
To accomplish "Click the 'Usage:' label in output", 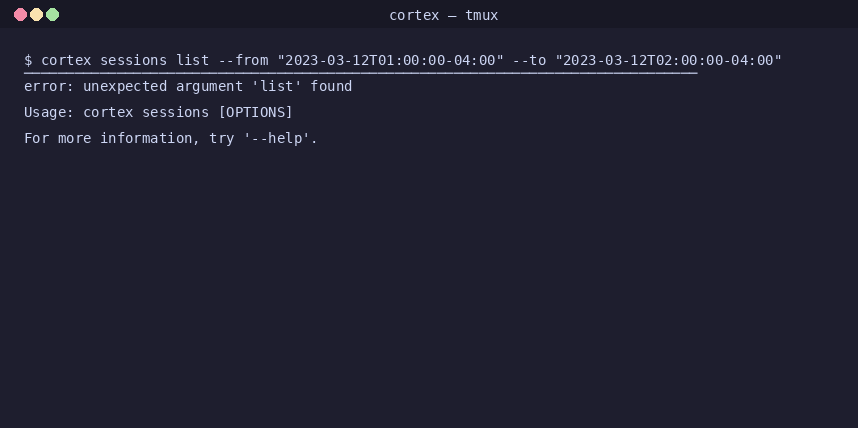I will (49, 112).
